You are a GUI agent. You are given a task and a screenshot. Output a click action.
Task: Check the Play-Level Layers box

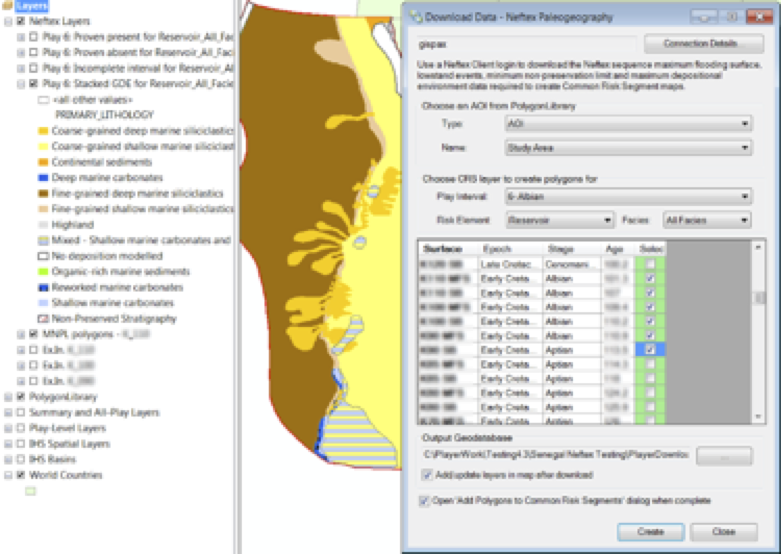pos(20,428)
